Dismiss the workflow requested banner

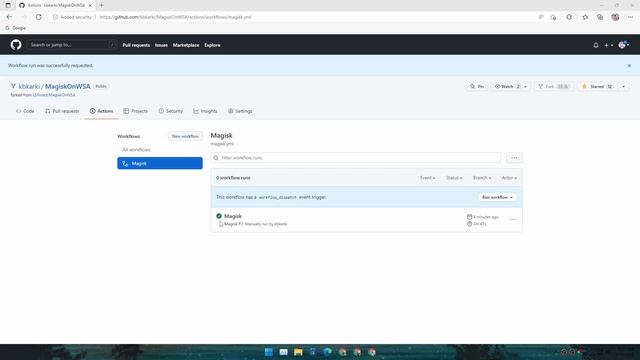pyautogui.click(x=629, y=66)
